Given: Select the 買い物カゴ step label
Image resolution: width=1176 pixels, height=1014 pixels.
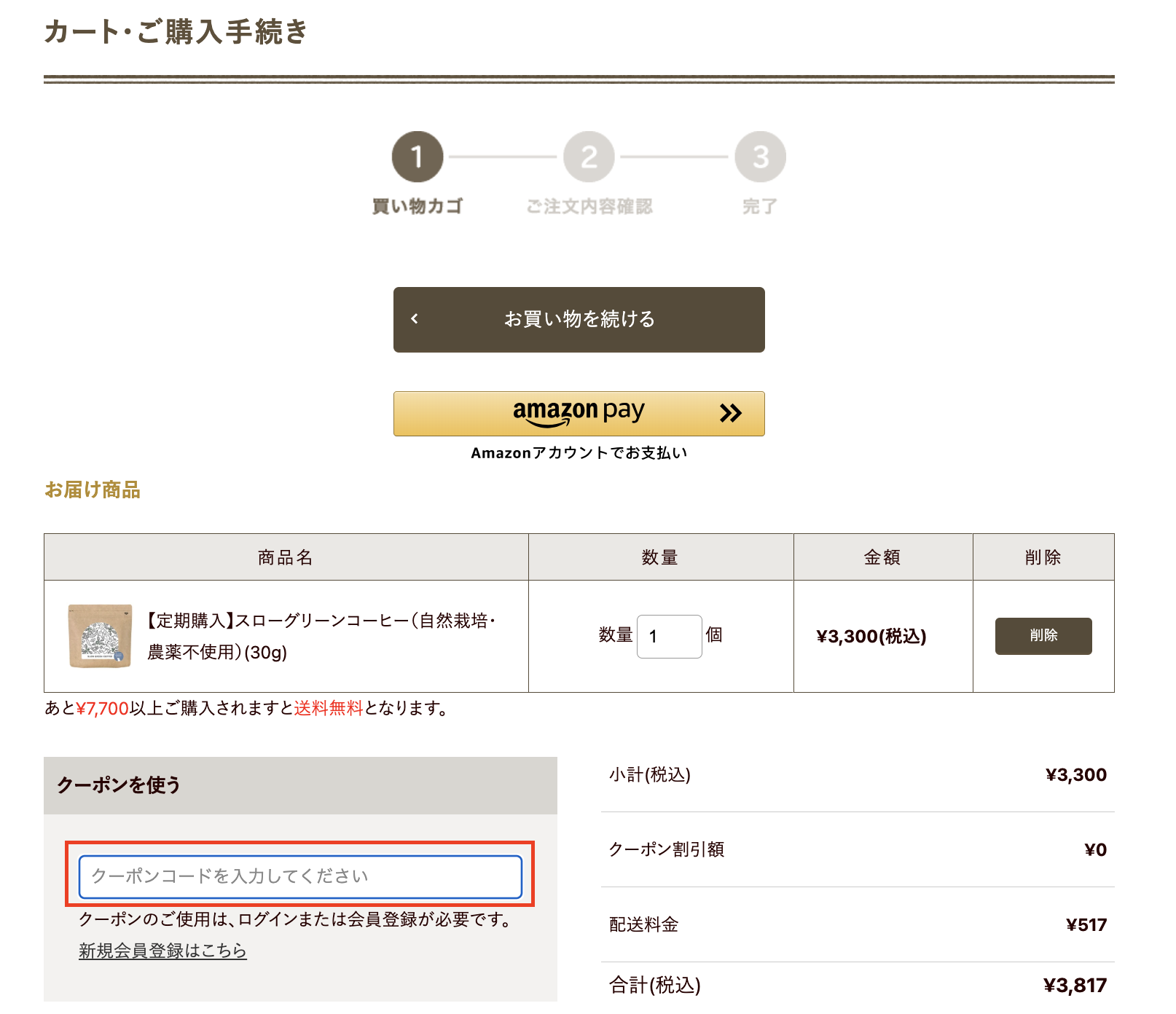Looking at the screenshot, I should pos(418,206).
